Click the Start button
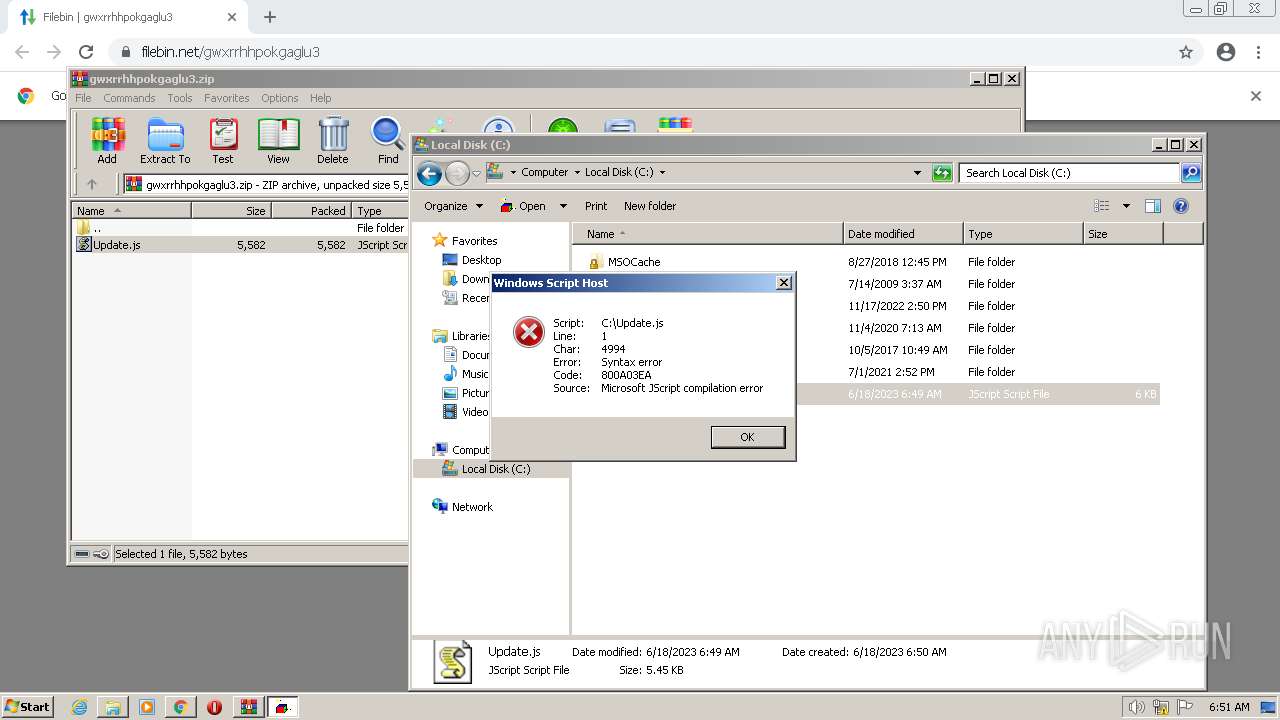 pos(28,707)
